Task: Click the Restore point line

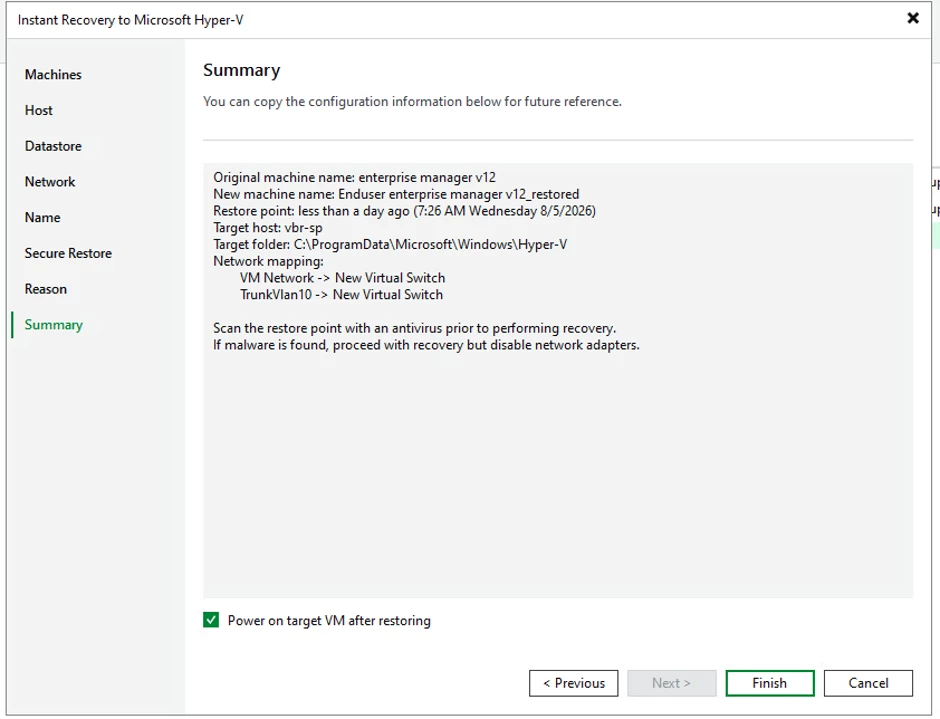Action: tap(405, 211)
